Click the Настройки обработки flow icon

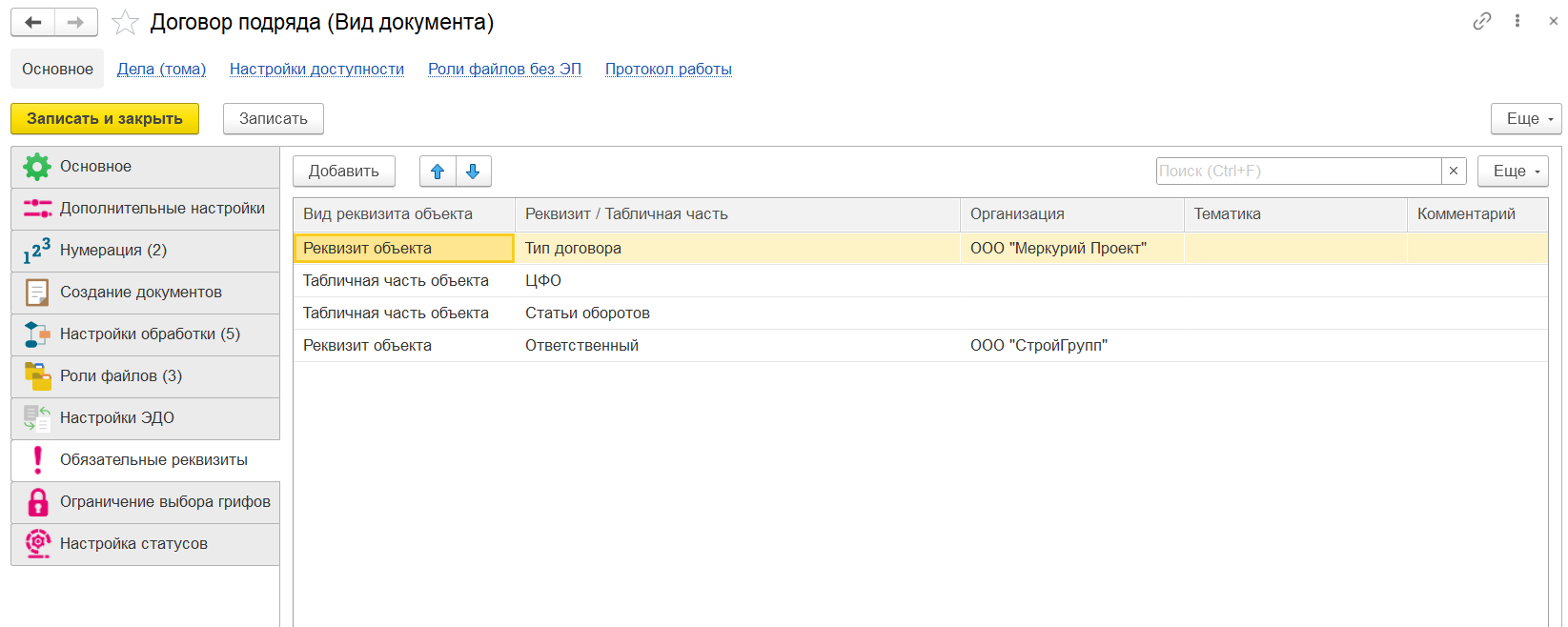[x=37, y=334]
